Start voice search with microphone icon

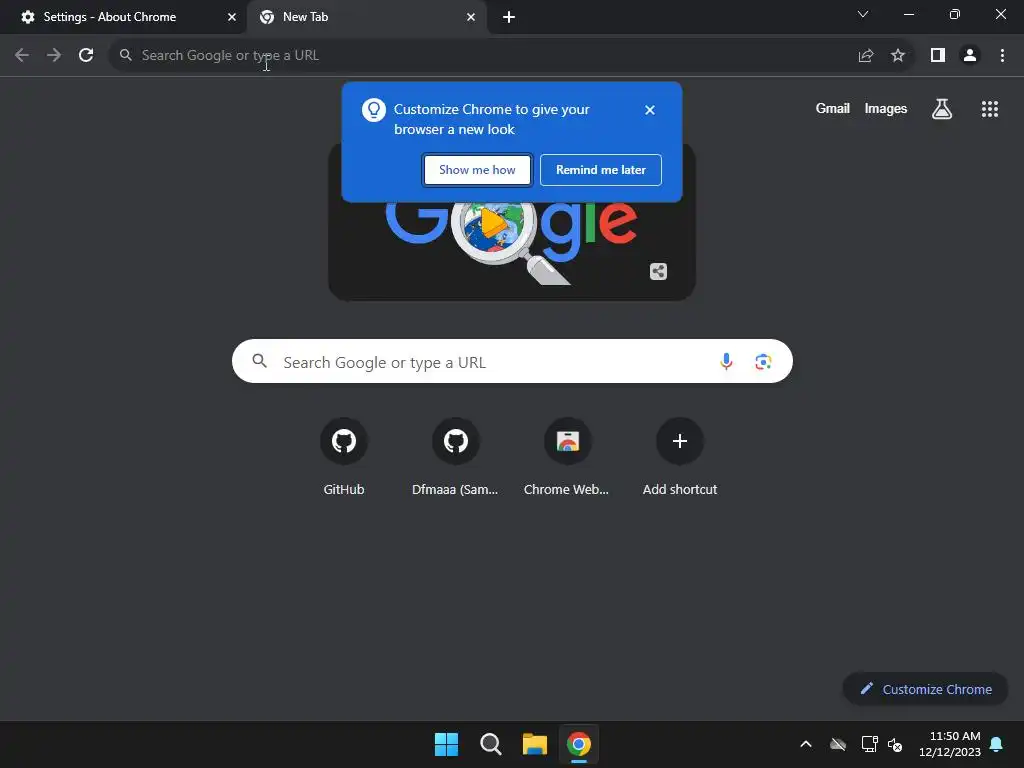726,361
